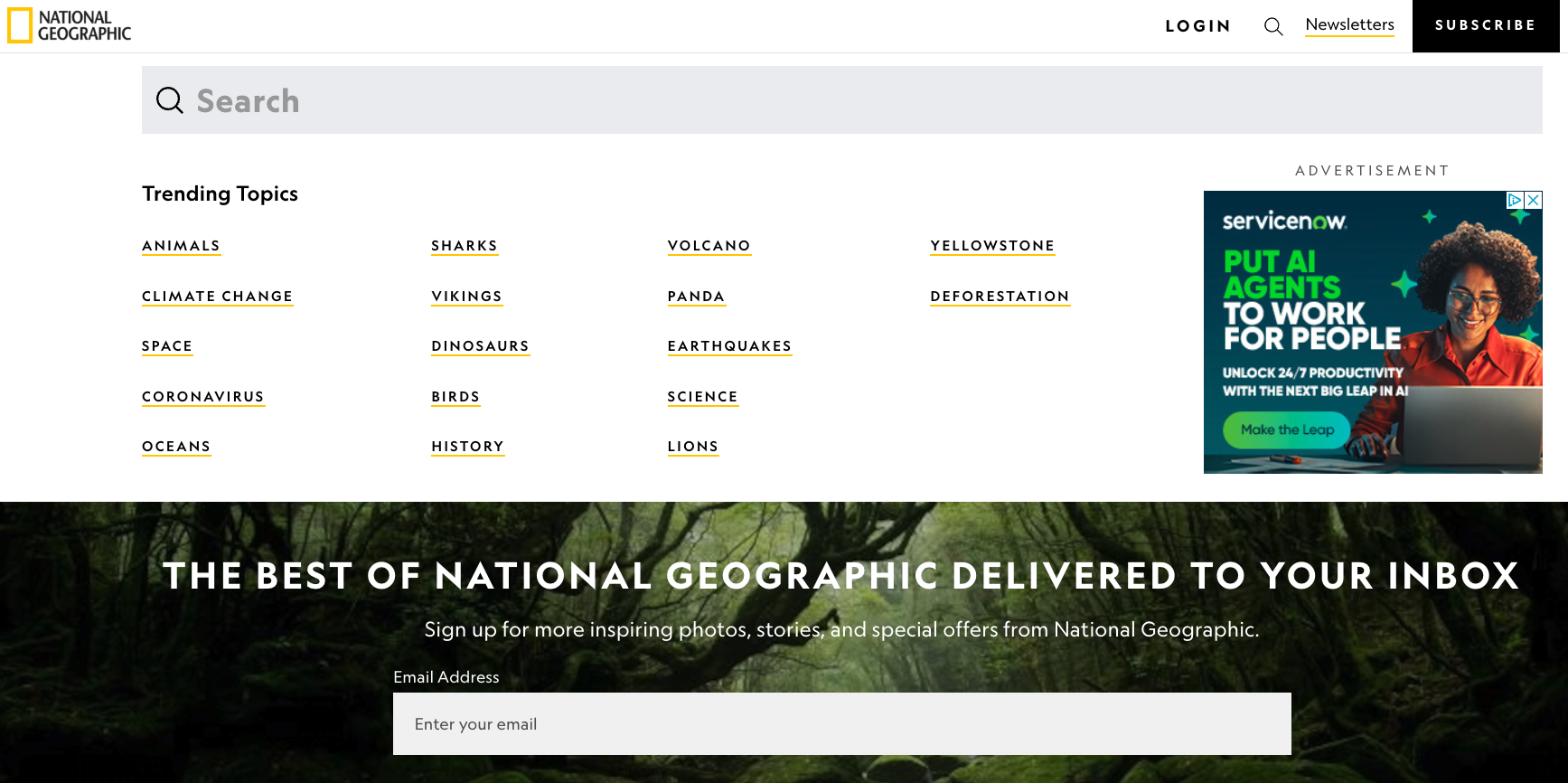This screenshot has height=783, width=1568.
Task: Click the Enter your email field
Action: [x=842, y=724]
